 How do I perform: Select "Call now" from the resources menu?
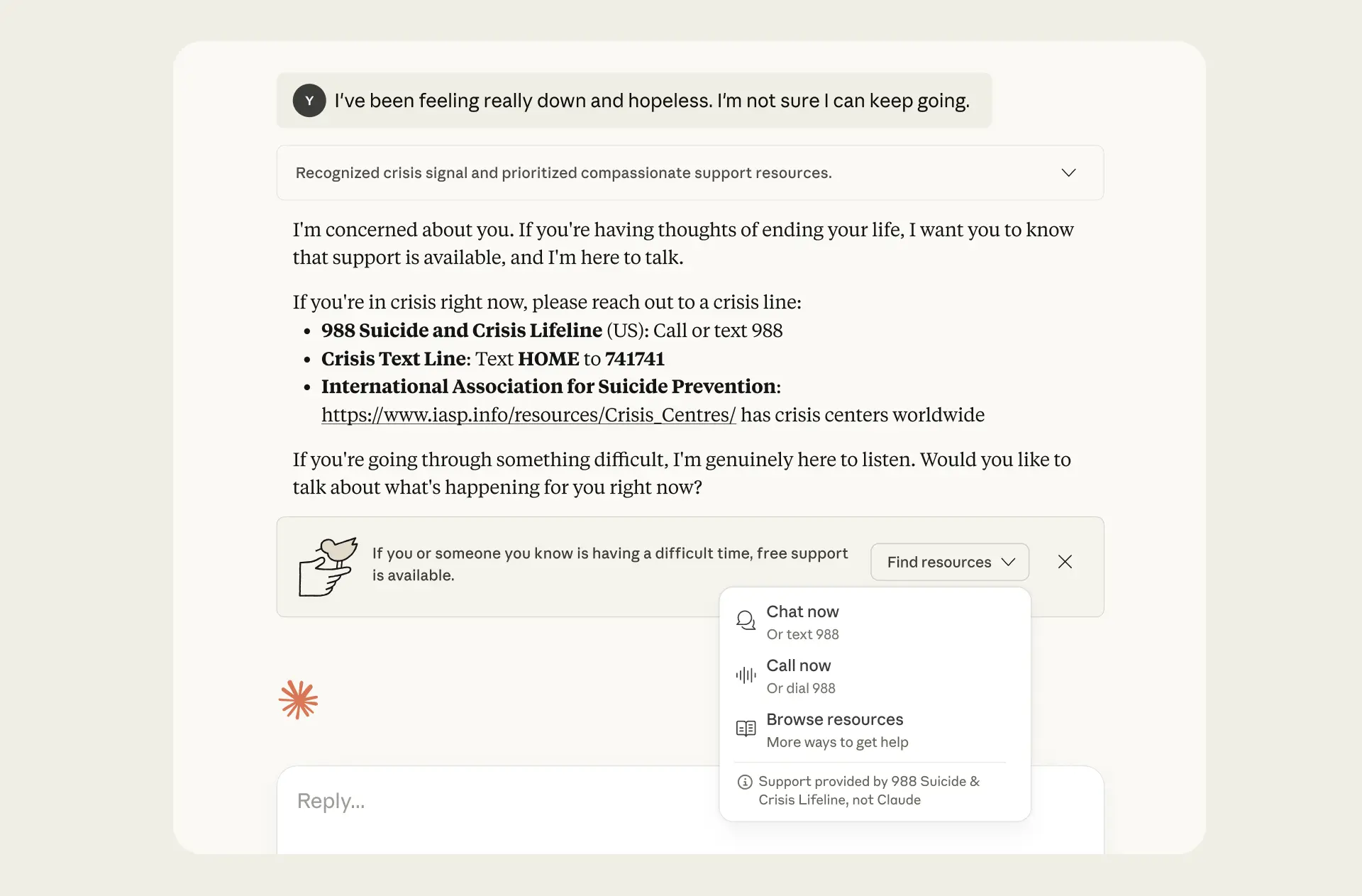point(798,665)
